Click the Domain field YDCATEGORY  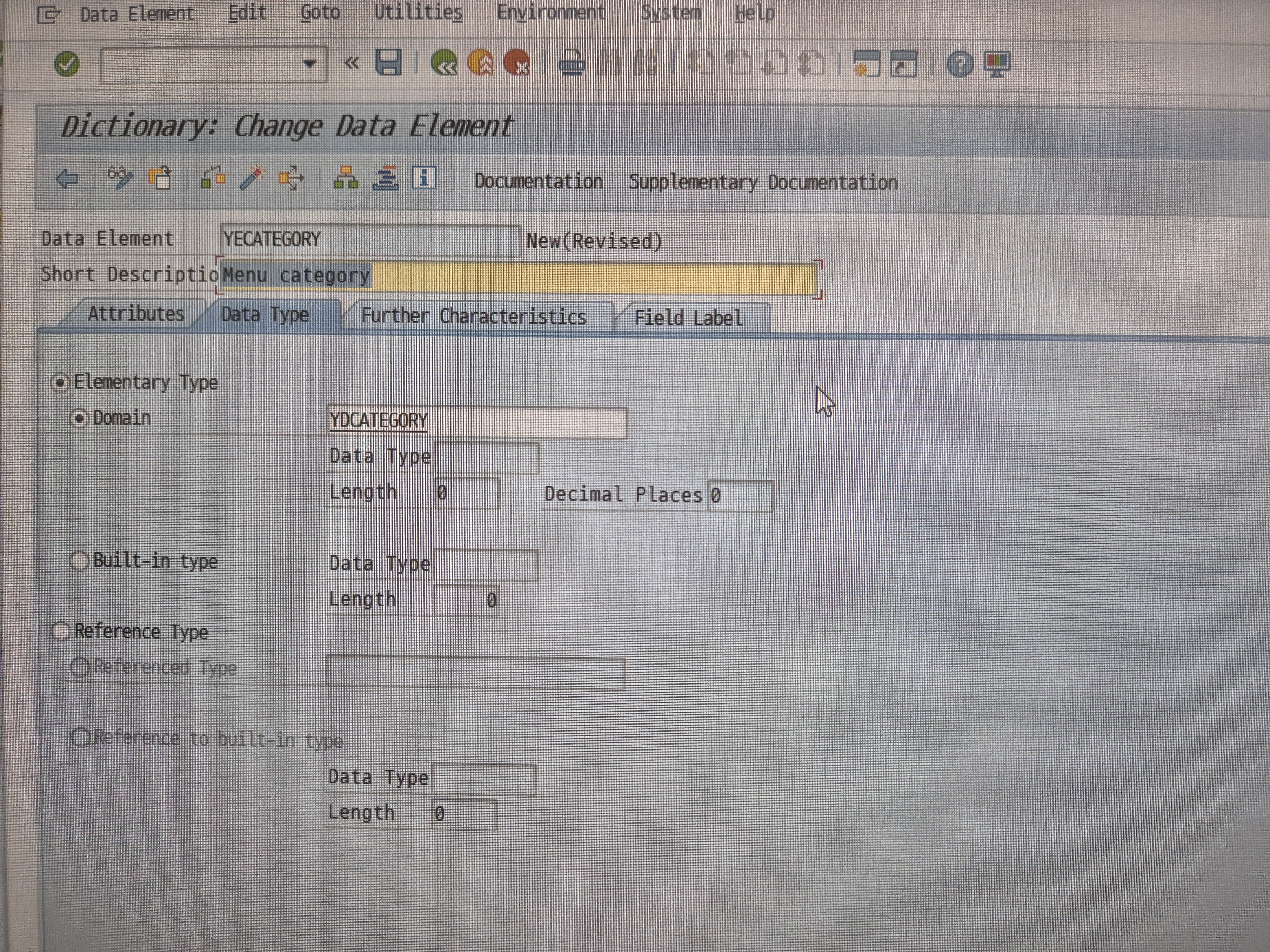tap(477, 422)
